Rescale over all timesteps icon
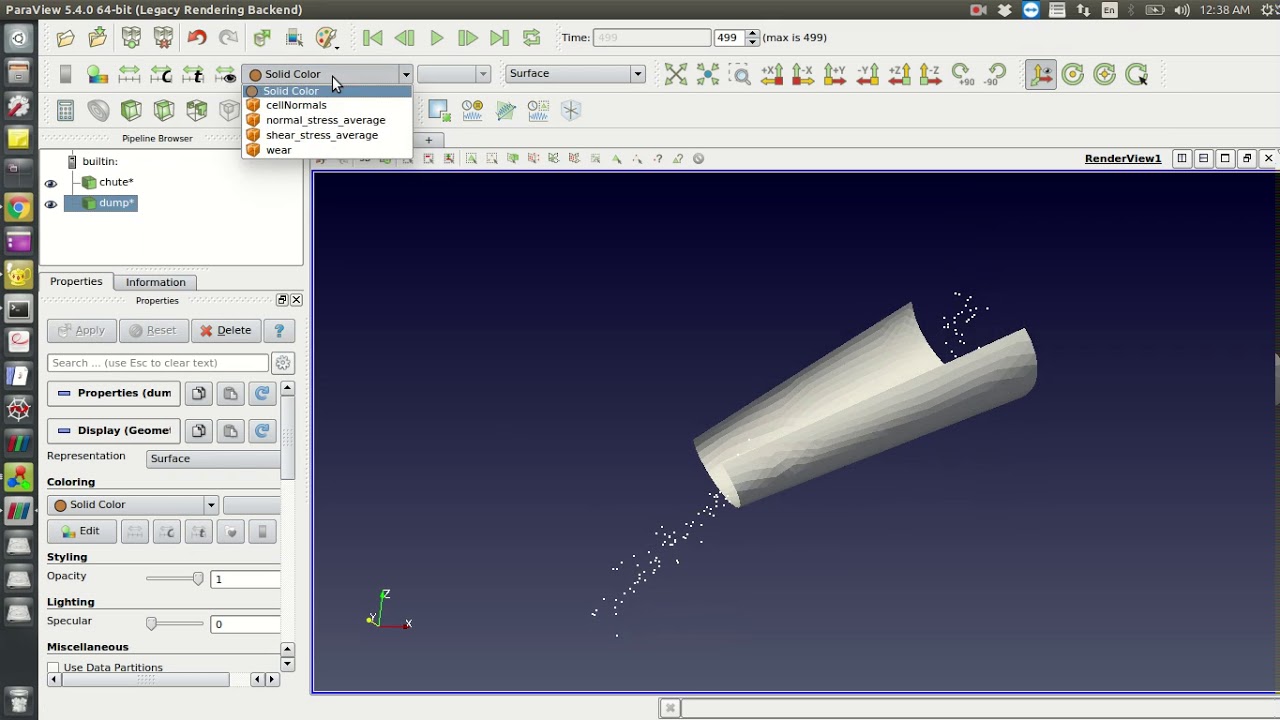The image size is (1280, 720). 193,74
